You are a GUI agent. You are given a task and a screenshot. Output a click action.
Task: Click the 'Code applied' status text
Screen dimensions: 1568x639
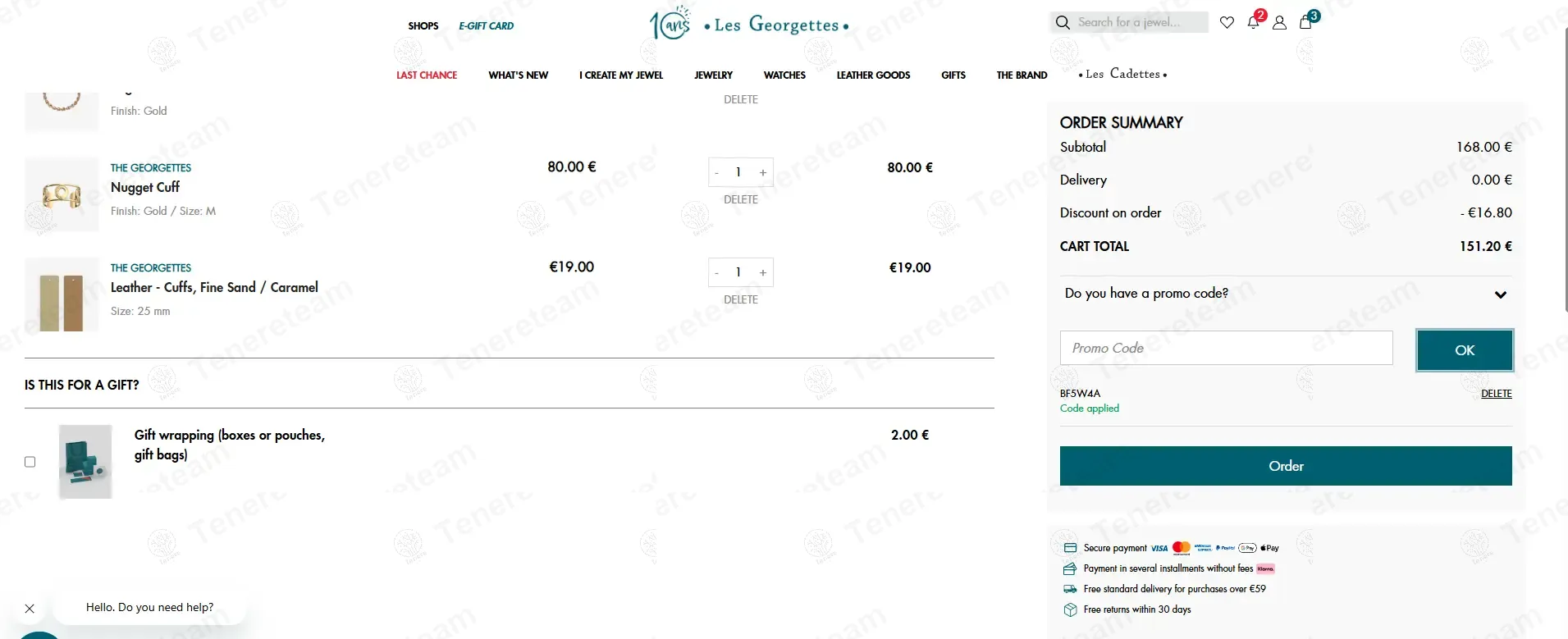click(x=1089, y=409)
